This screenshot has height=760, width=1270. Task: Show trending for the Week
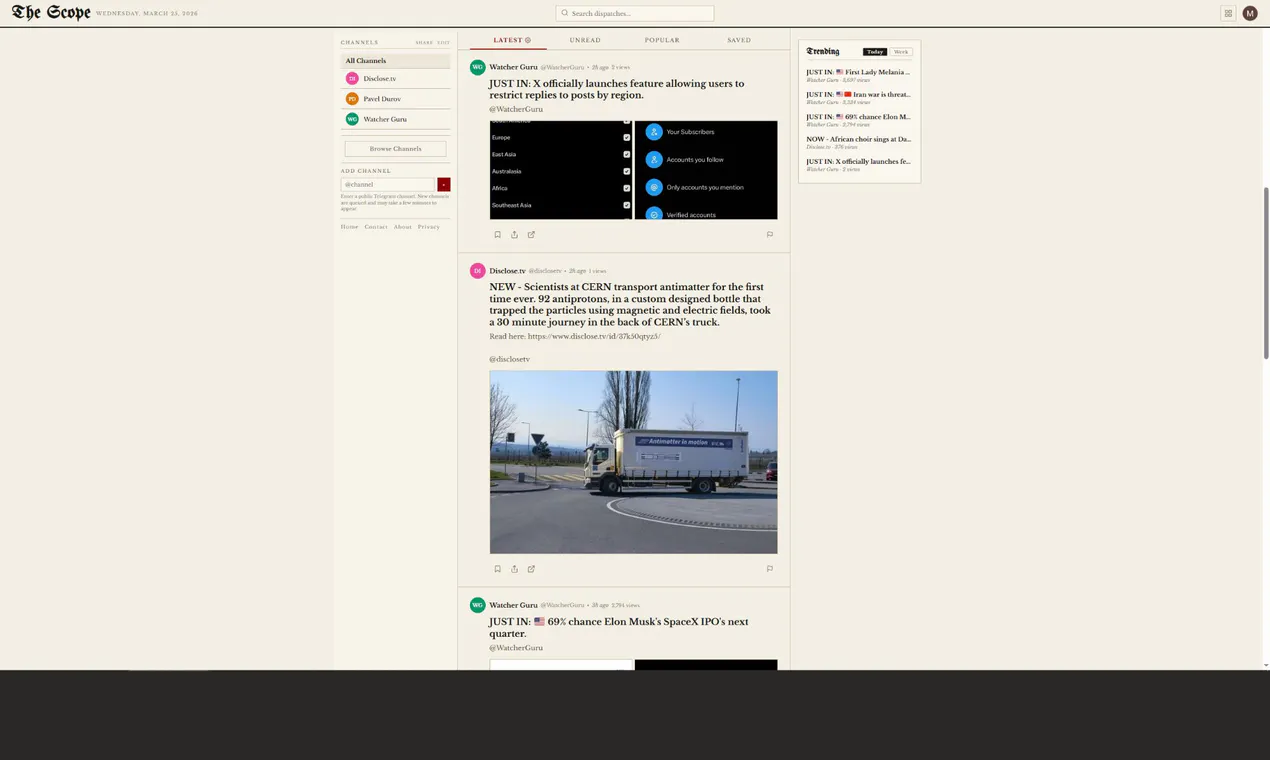pyautogui.click(x=901, y=52)
